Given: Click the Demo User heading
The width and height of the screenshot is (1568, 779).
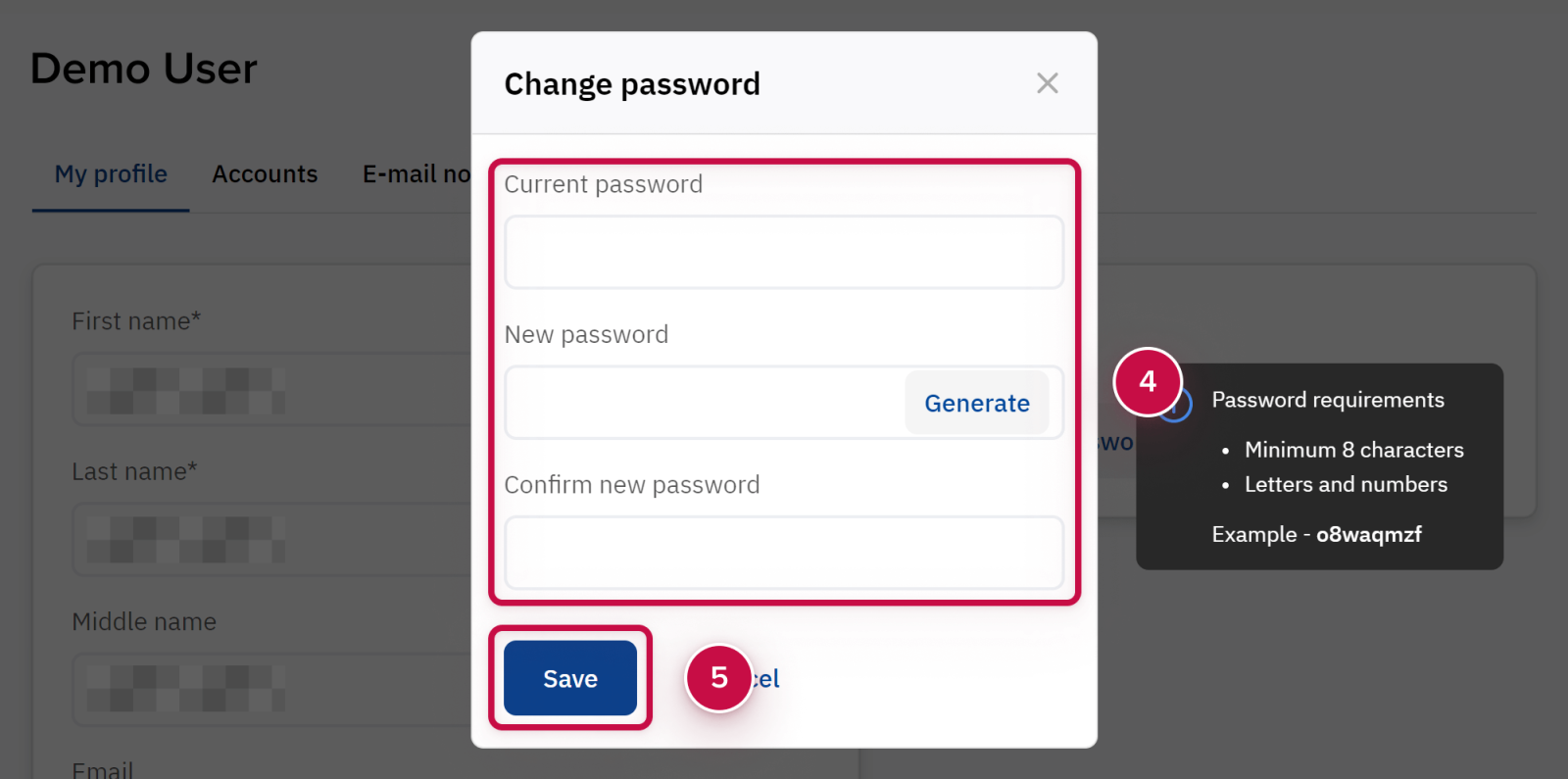Looking at the screenshot, I should click(x=144, y=69).
